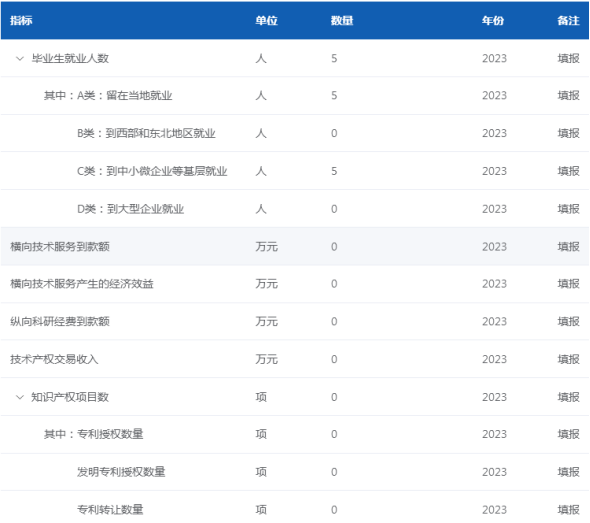Click the 单位 column header
The height and width of the screenshot is (523, 590).
[x=266, y=20]
